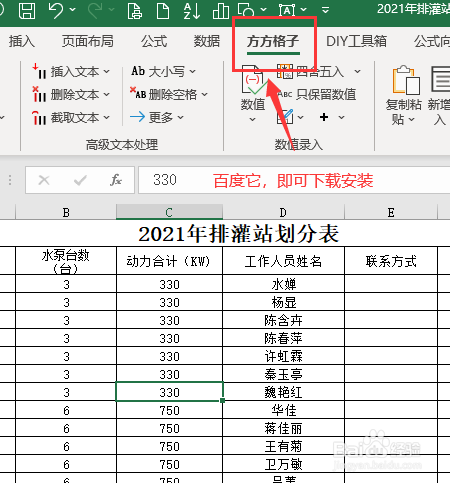Click the 删除空格 icon
This screenshot has height=483, width=450.
138,94
